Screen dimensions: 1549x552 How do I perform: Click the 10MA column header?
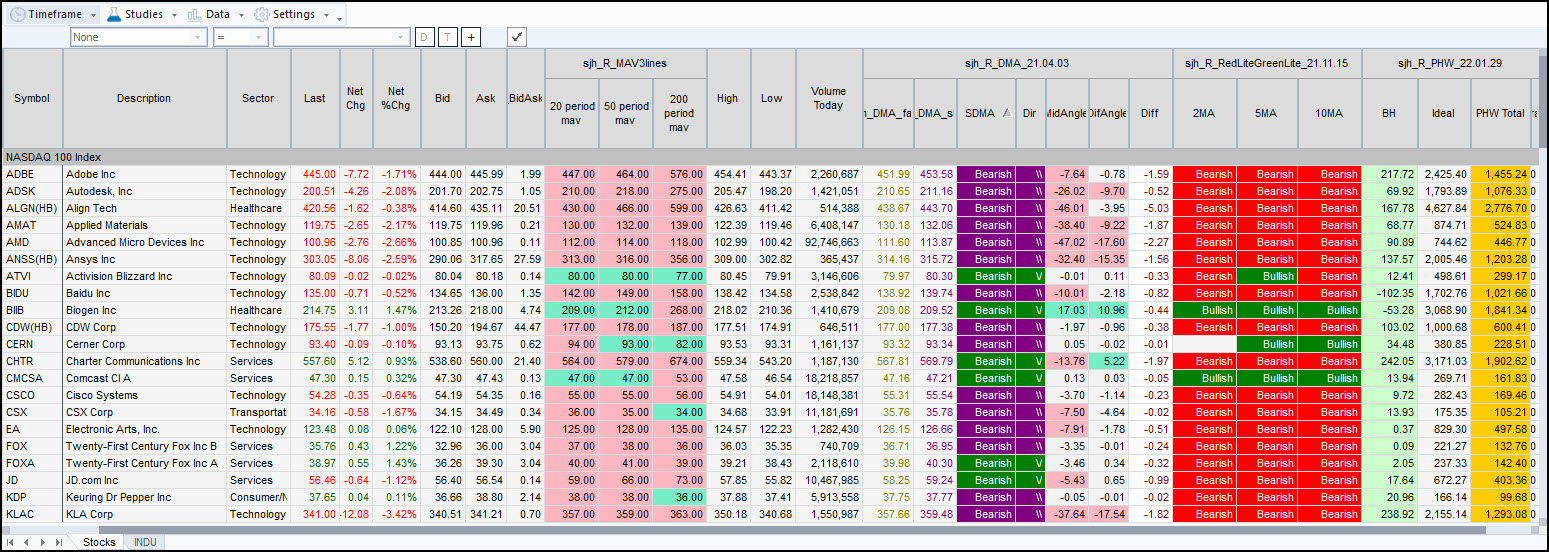(x=1329, y=113)
